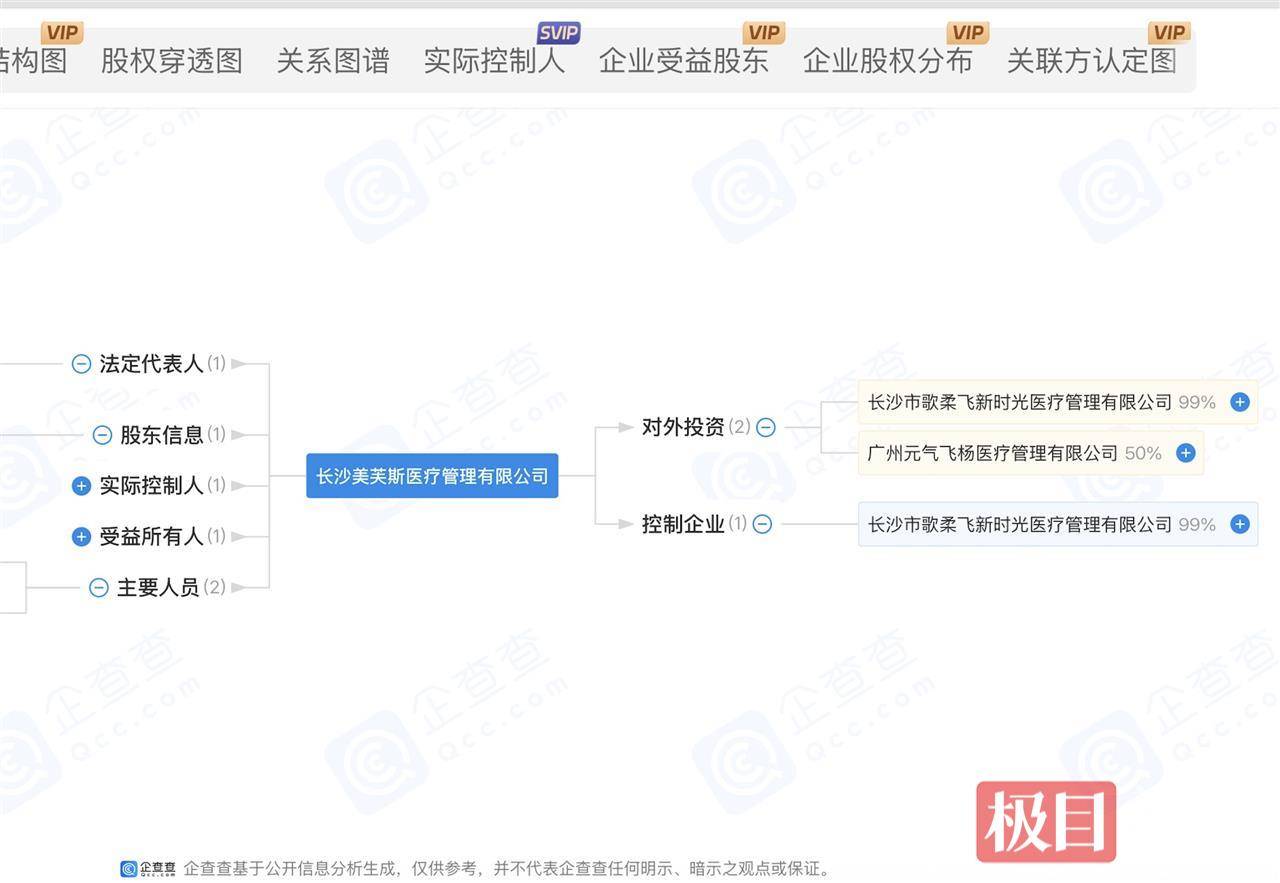Collapse the 主要人员 branch with its minus toggle
This screenshot has width=1280, height=883.
(100, 587)
